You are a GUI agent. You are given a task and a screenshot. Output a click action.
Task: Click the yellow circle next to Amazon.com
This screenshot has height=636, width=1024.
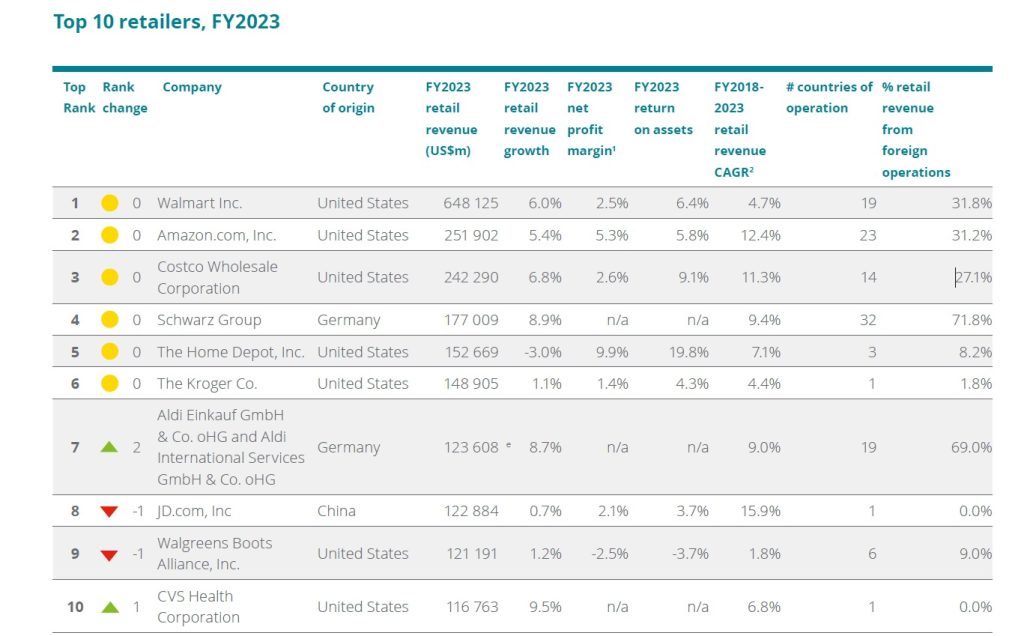coord(110,235)
